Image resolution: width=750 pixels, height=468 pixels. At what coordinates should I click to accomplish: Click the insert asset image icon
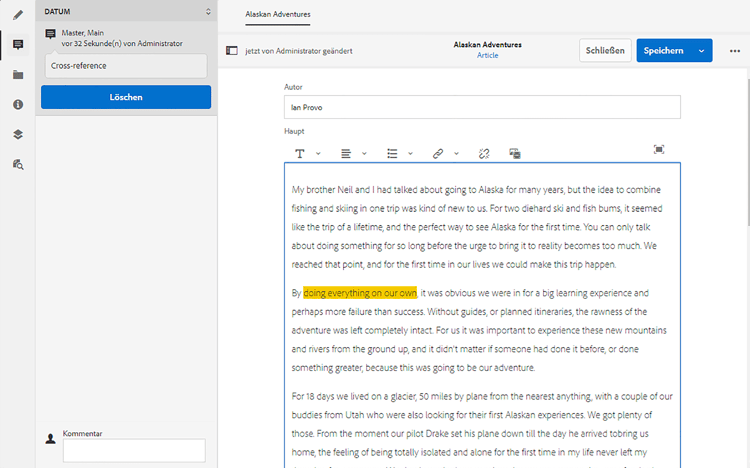point(515,154)
